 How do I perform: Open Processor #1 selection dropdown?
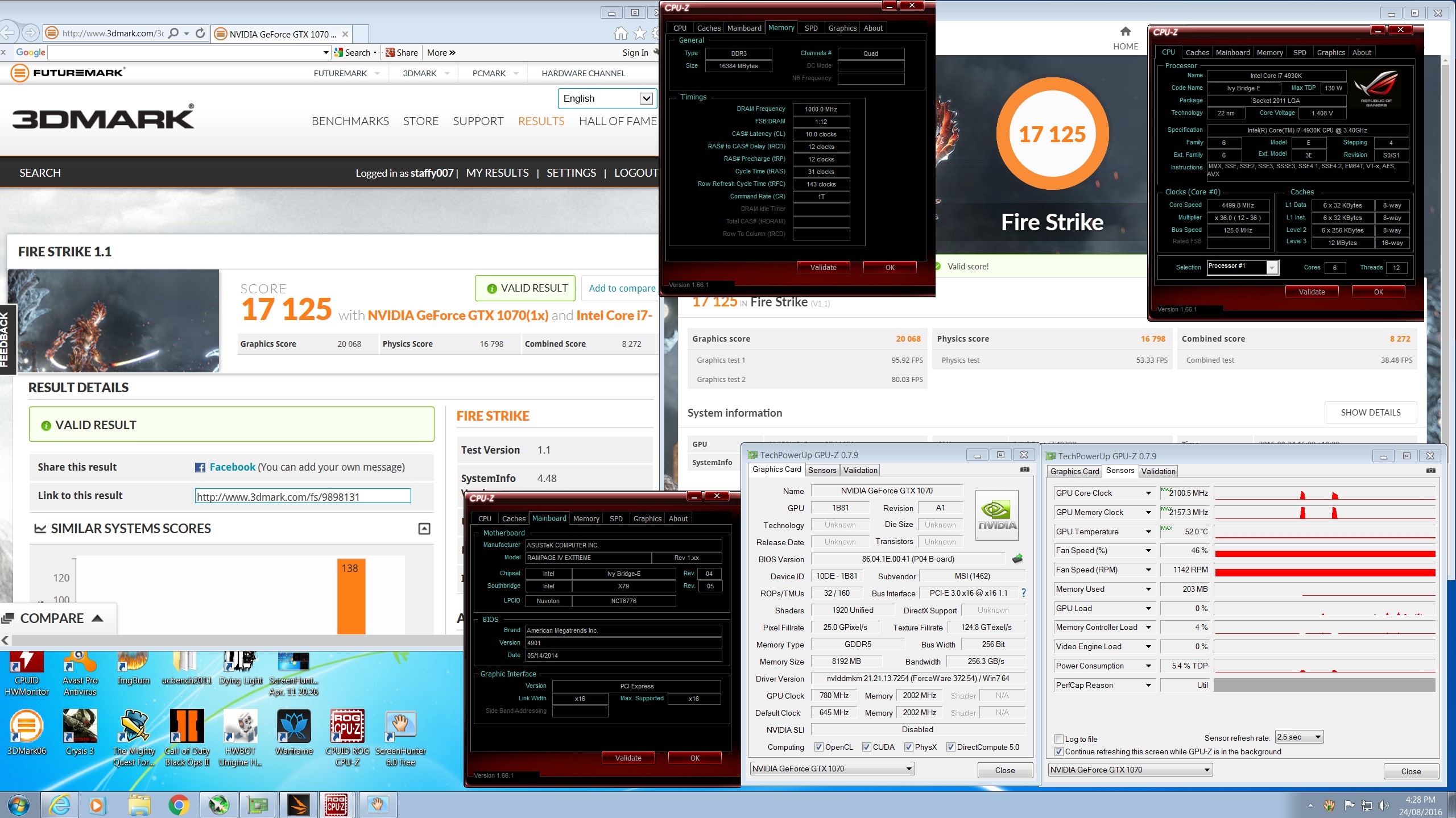point(1243,267)
